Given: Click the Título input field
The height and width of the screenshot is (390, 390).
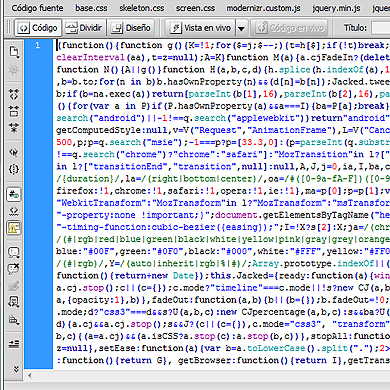Looking at the screenshot, I should [x=381, y=28].
